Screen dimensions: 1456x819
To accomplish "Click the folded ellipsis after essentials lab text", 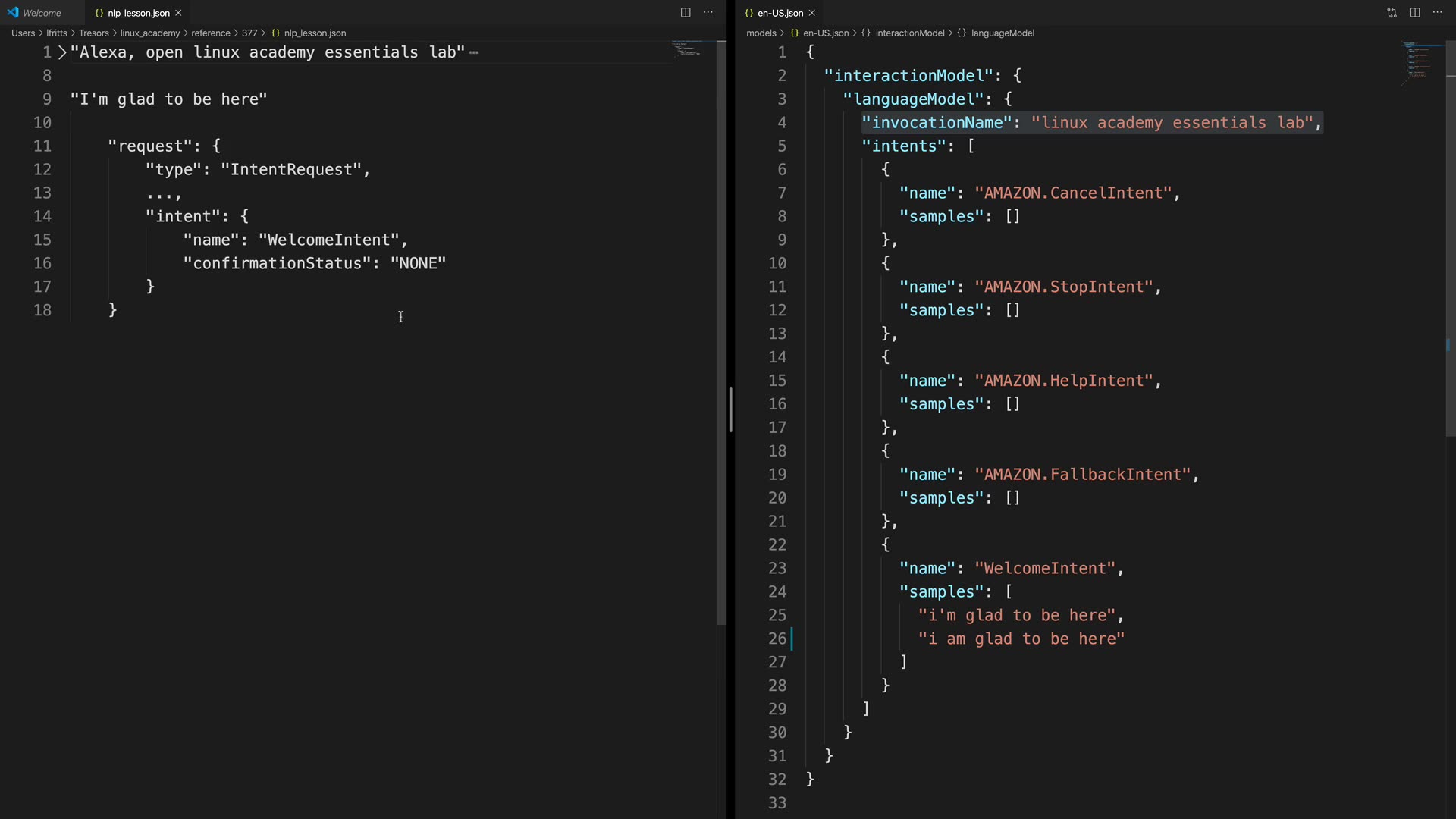I will (x=474, y=53).
